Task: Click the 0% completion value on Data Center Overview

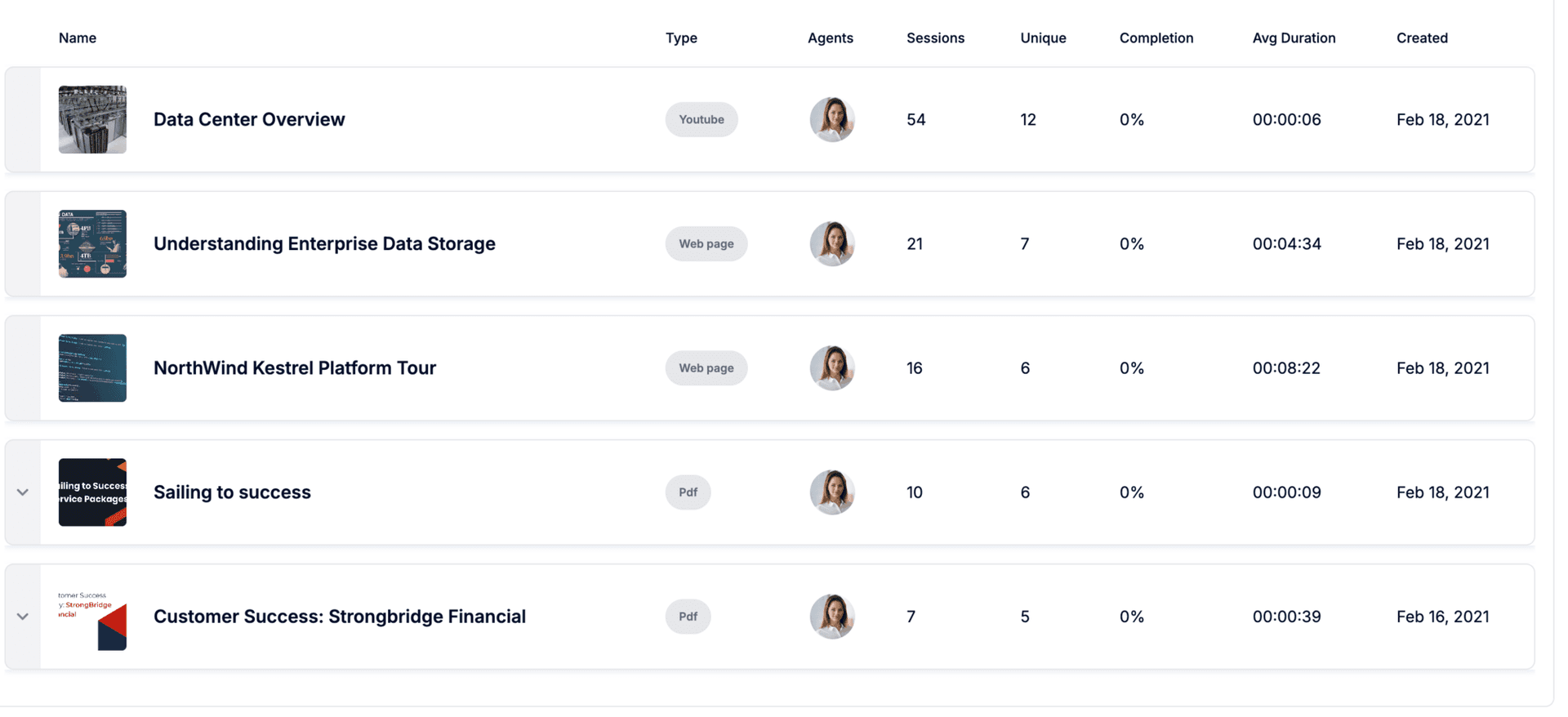Action: point(1132,119)
